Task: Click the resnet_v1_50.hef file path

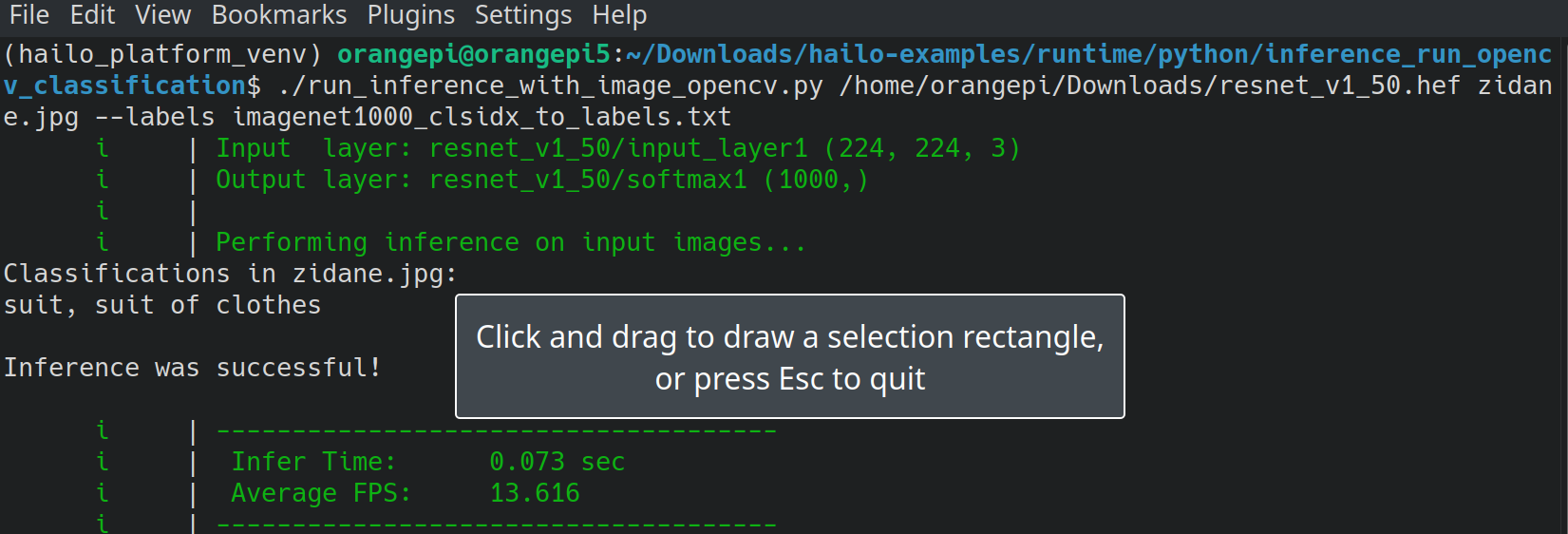Action: [1149, 86]
